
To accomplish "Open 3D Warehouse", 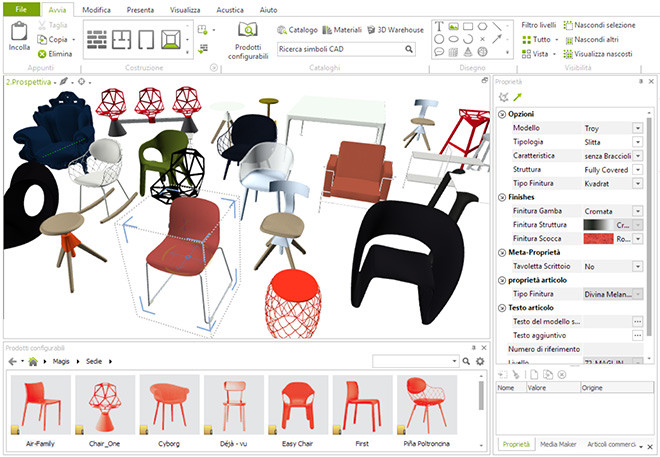I will (395, 30).
